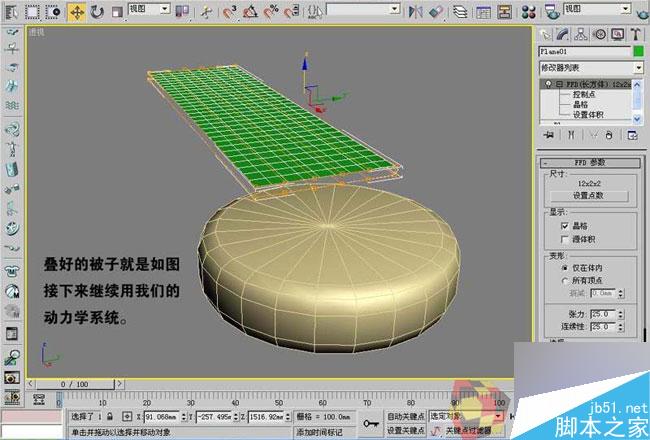Click the 设置关键点 set key button
This screenshot has width=650, height=440.
[x=406, y=430]
